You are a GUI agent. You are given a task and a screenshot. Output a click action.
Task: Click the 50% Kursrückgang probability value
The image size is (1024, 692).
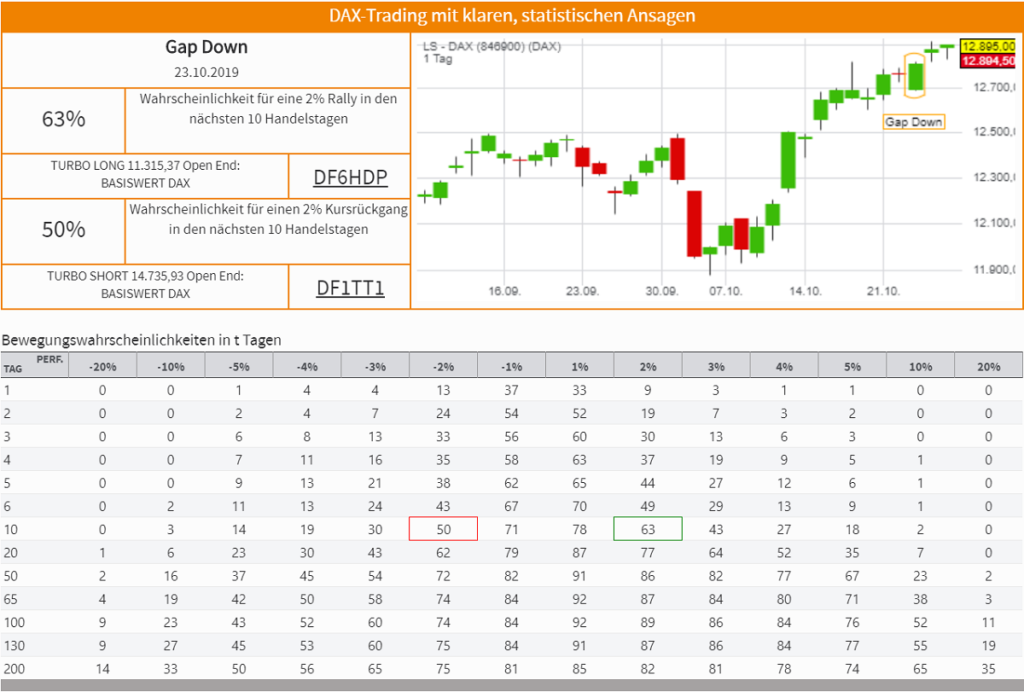pyautogui.click(x=63, y=229)
